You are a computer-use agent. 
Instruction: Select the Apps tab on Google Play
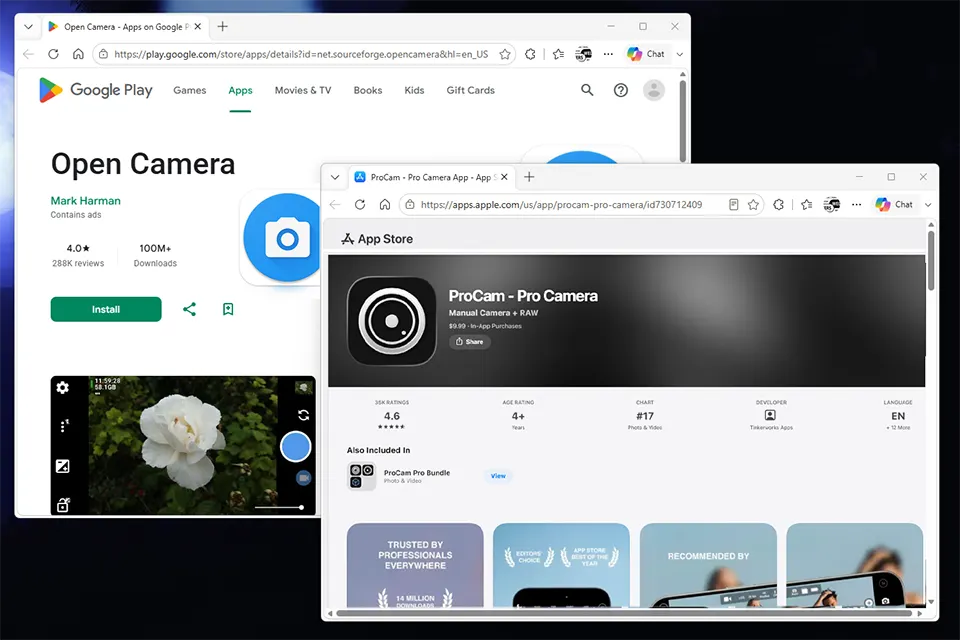(240, 90)
